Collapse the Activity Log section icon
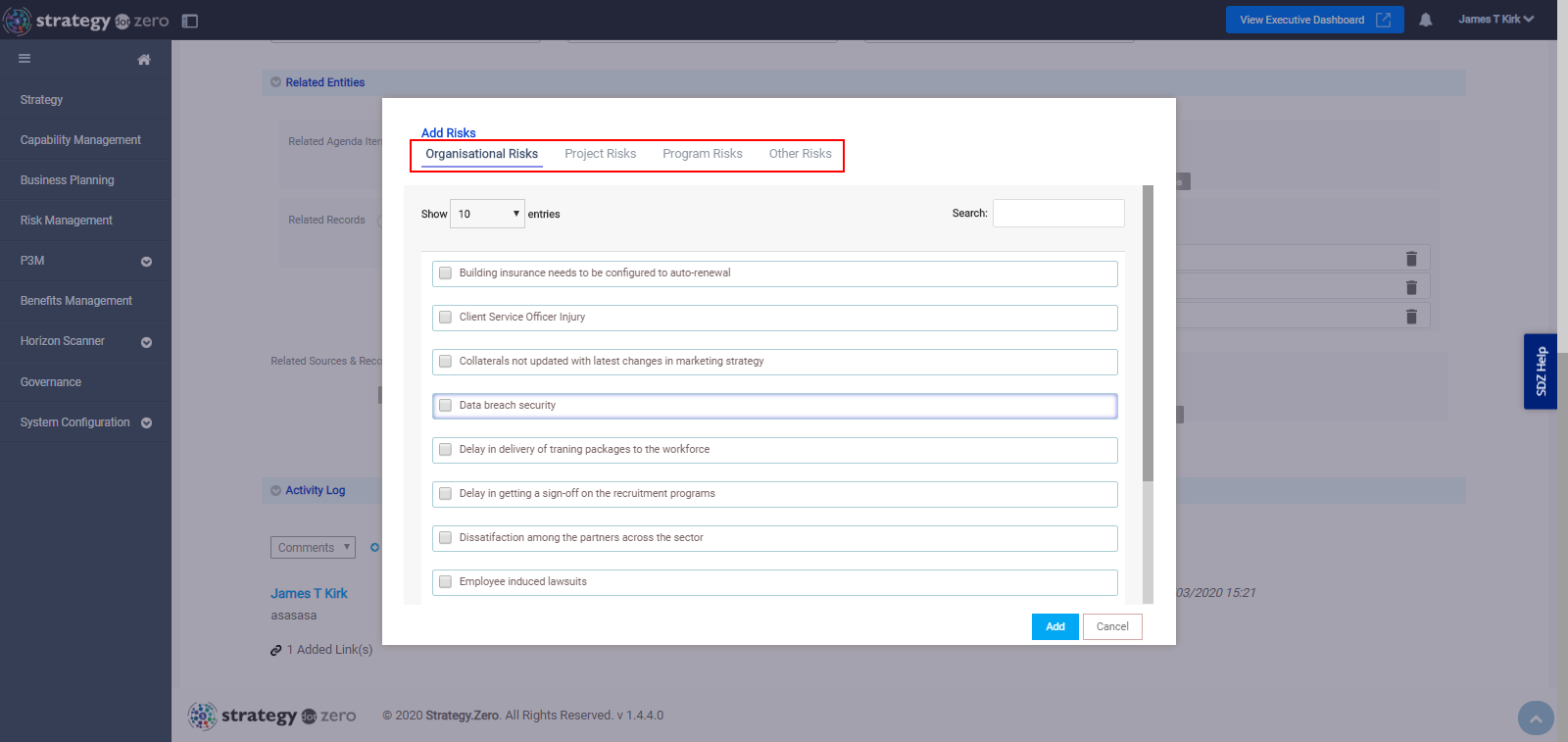The width and height of the screenshot is (1568, 742). (x=276, y=490)
